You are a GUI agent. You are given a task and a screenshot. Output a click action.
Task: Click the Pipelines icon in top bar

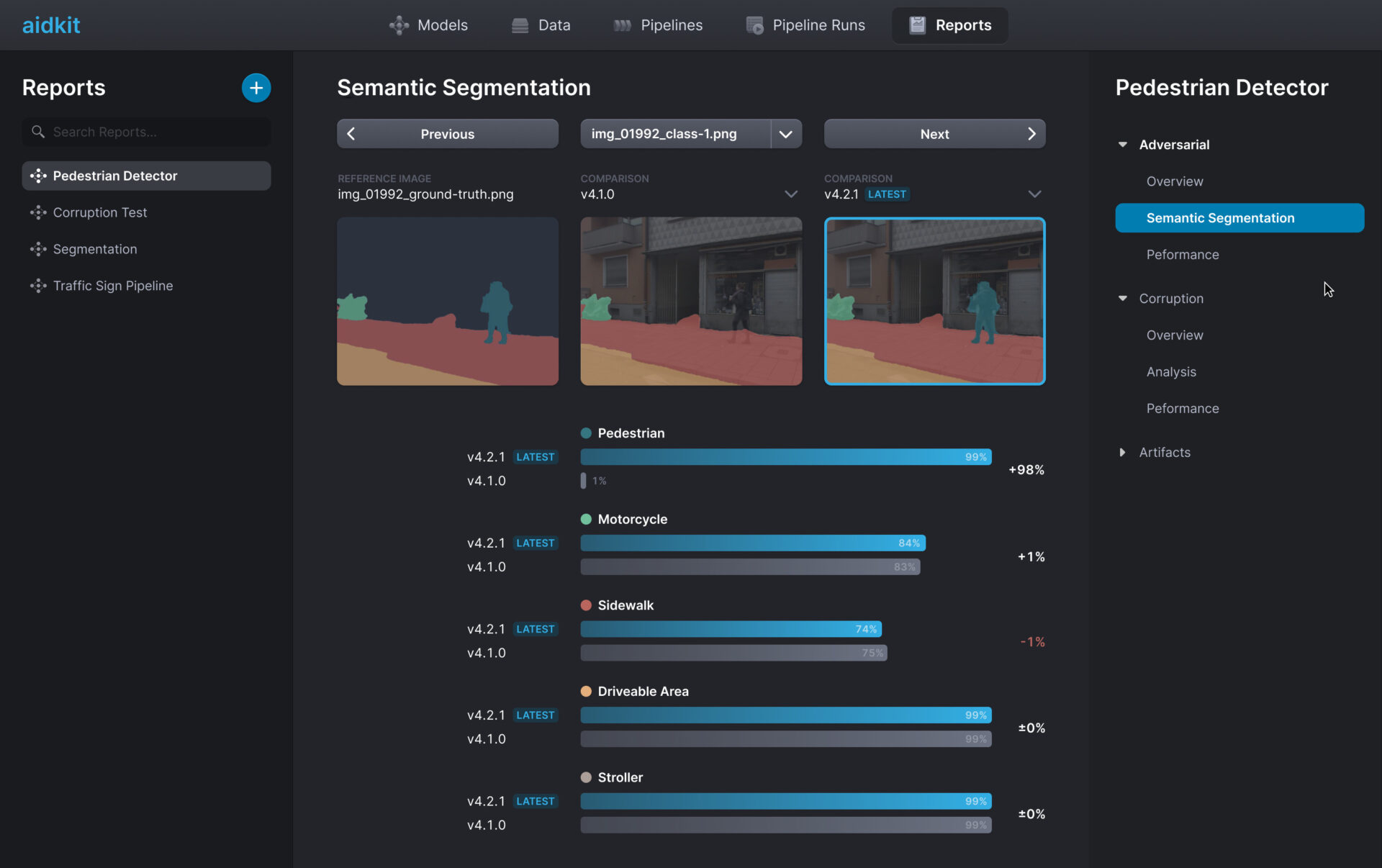[622, 25]
